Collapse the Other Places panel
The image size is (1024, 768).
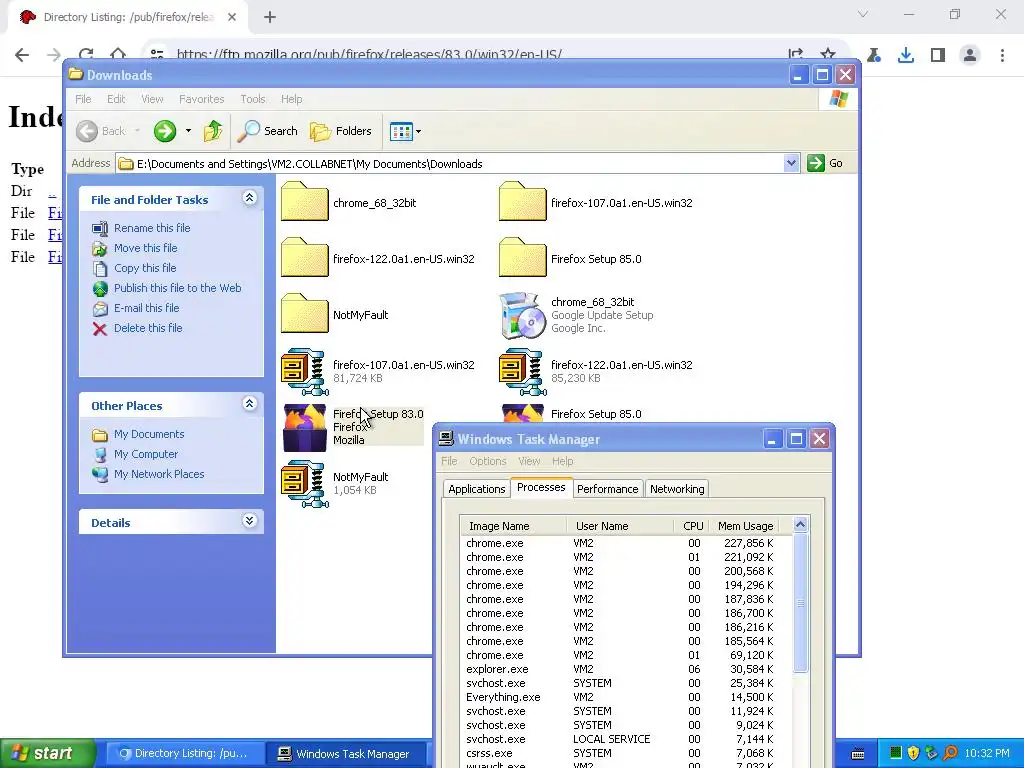click(249, 404)
